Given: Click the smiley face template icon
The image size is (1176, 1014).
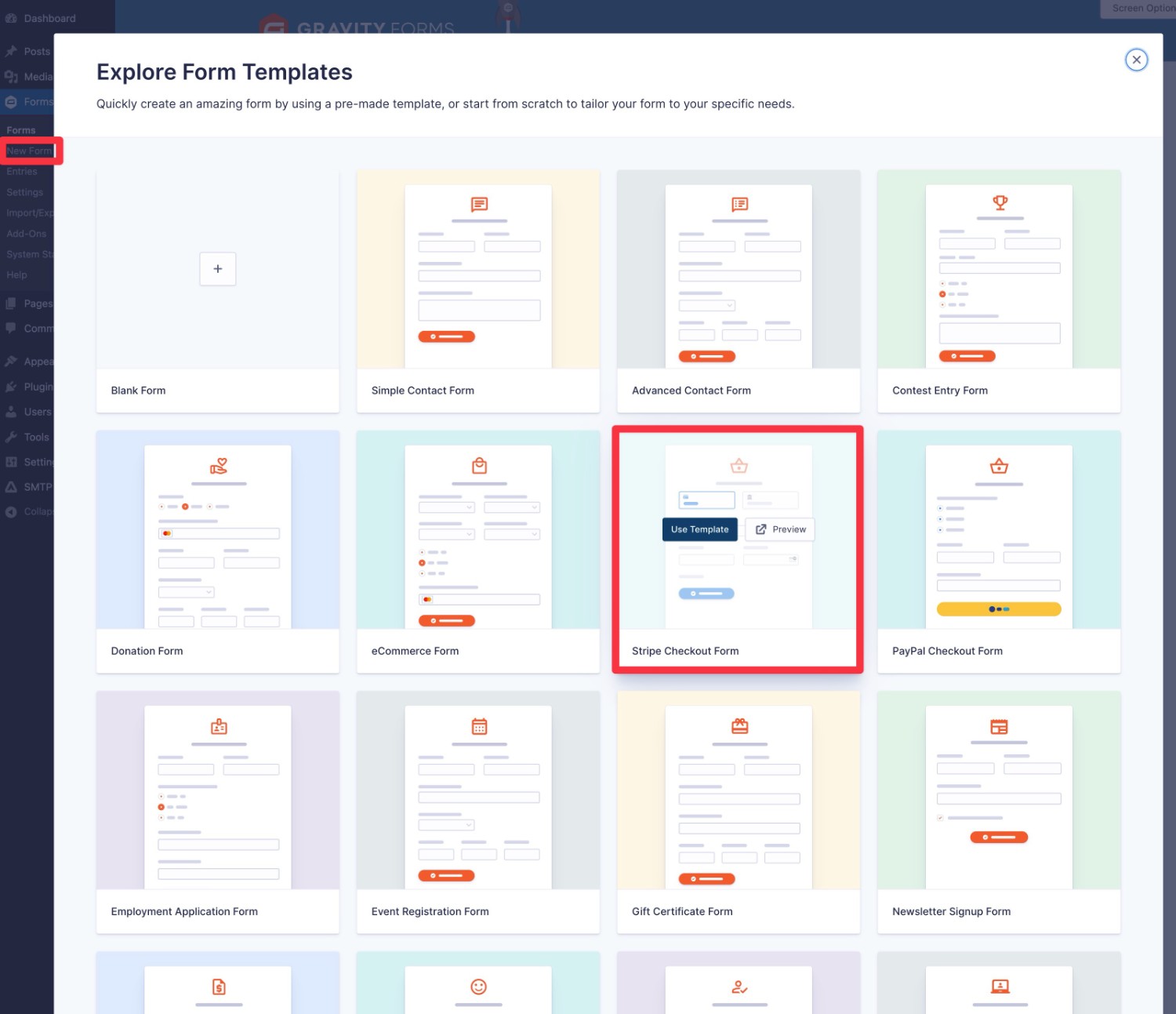Looking at the screenshot, I should 479,987.
